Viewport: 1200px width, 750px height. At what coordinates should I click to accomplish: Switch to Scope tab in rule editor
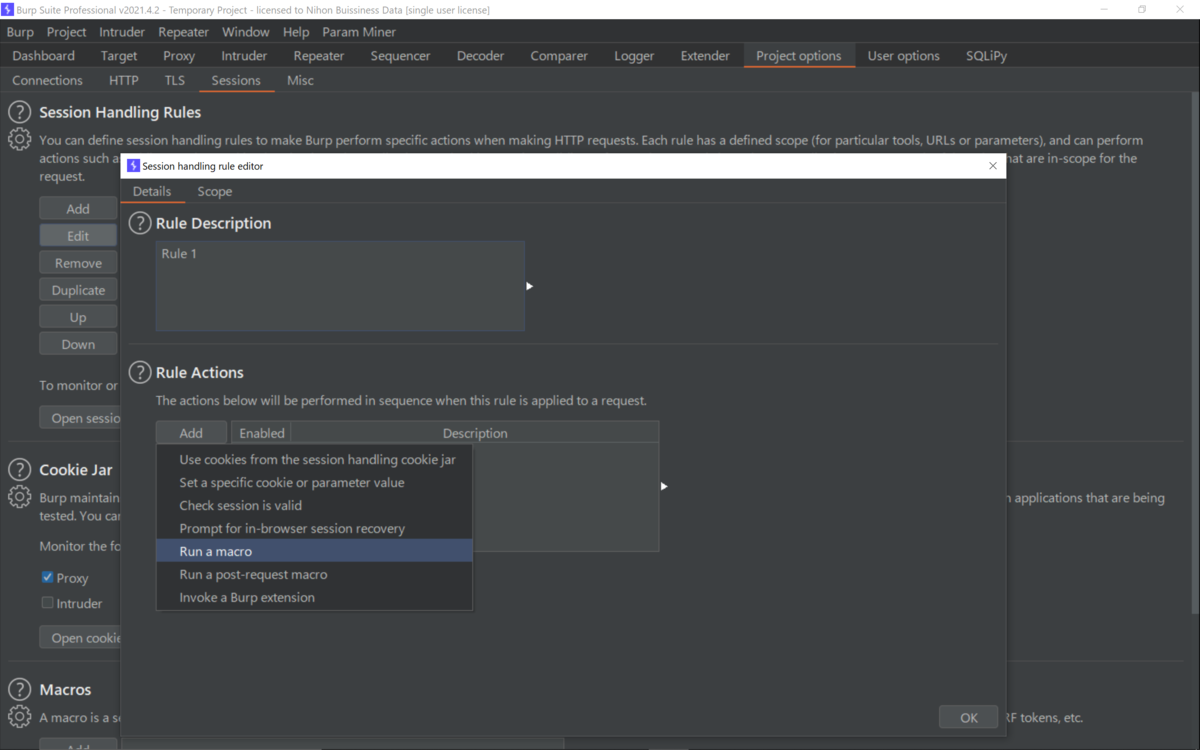coord(214,191)
